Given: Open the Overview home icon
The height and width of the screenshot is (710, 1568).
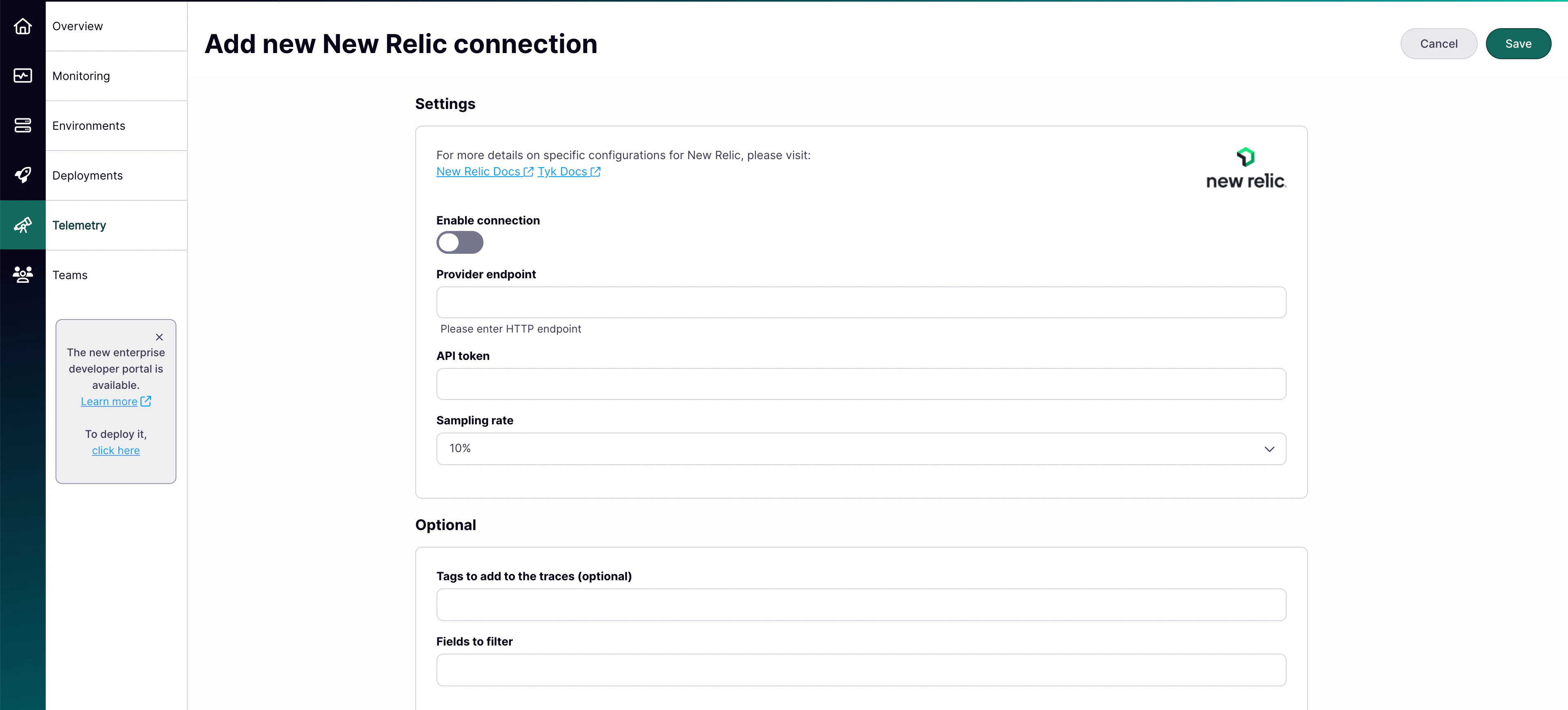Looking at the screenshot, I should pyautogui.click(x=22, y=26).
